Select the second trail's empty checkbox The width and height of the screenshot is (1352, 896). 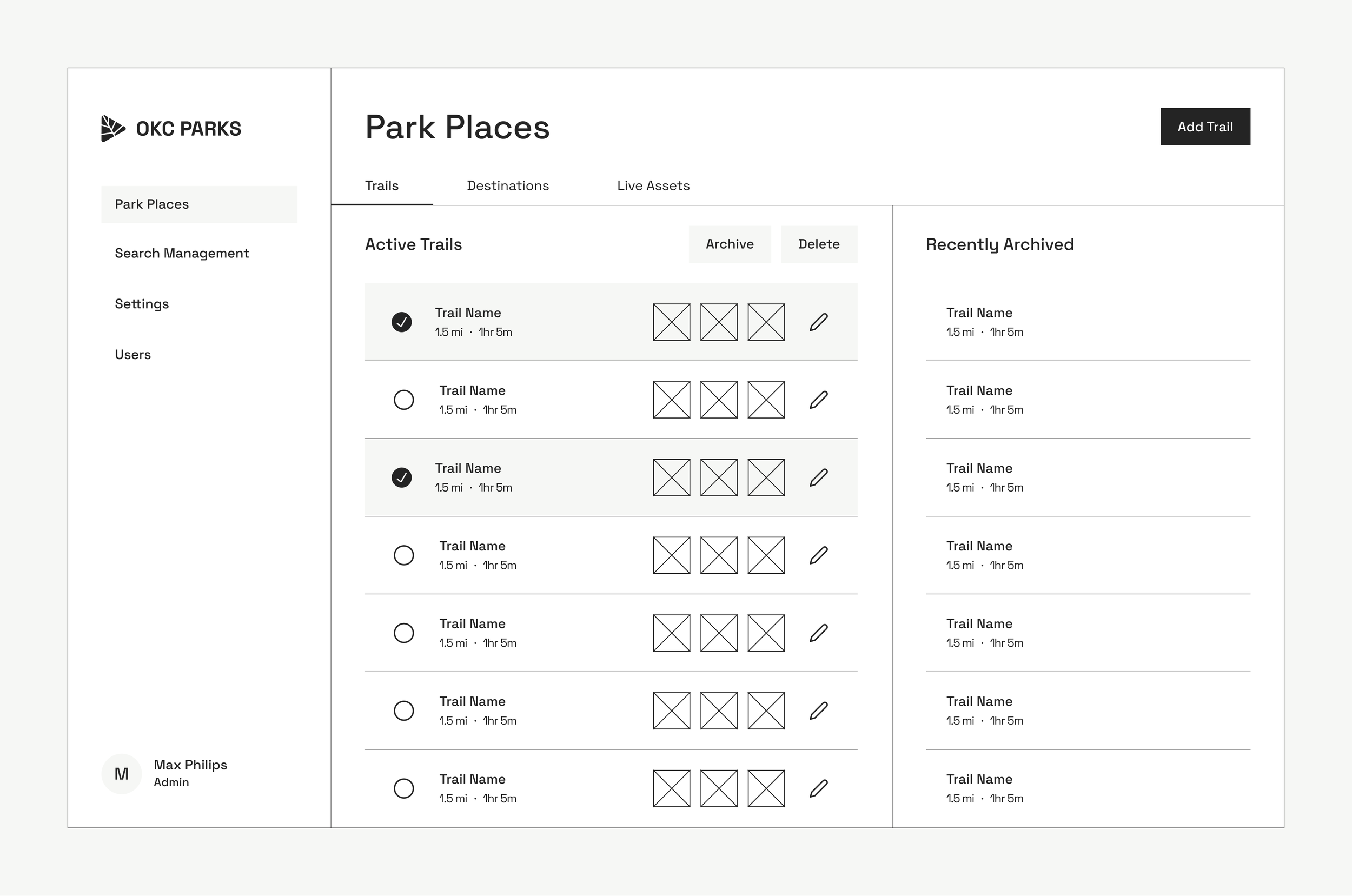[403, 400]
